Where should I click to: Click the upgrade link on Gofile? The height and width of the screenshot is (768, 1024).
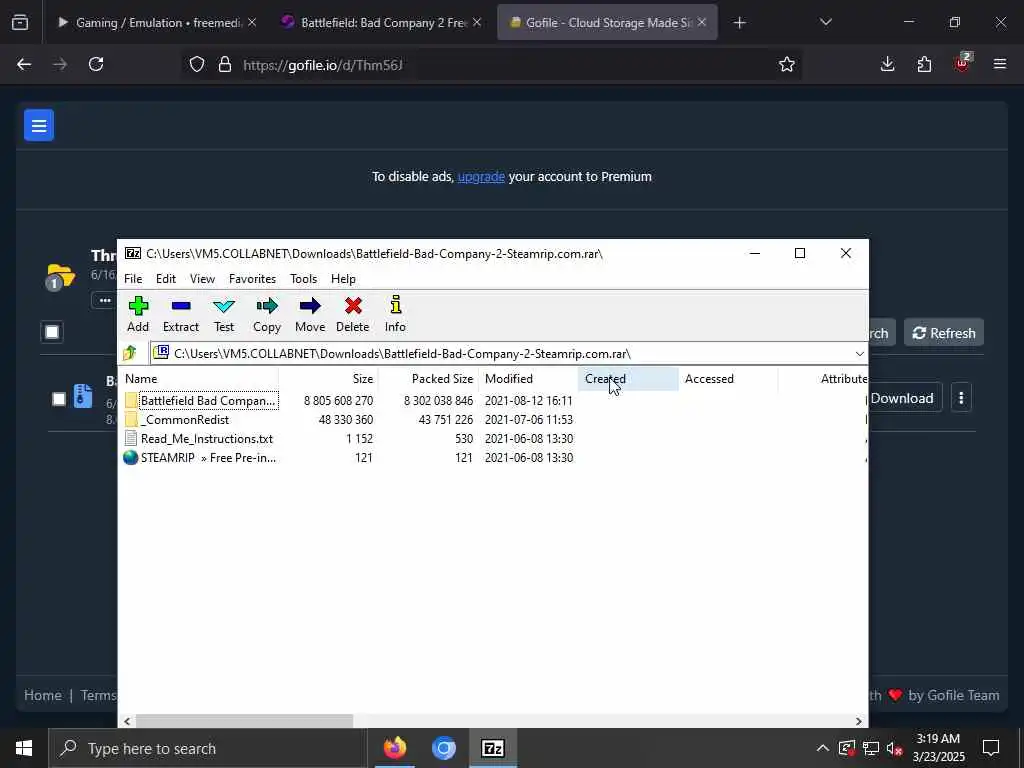click(481, 176)
